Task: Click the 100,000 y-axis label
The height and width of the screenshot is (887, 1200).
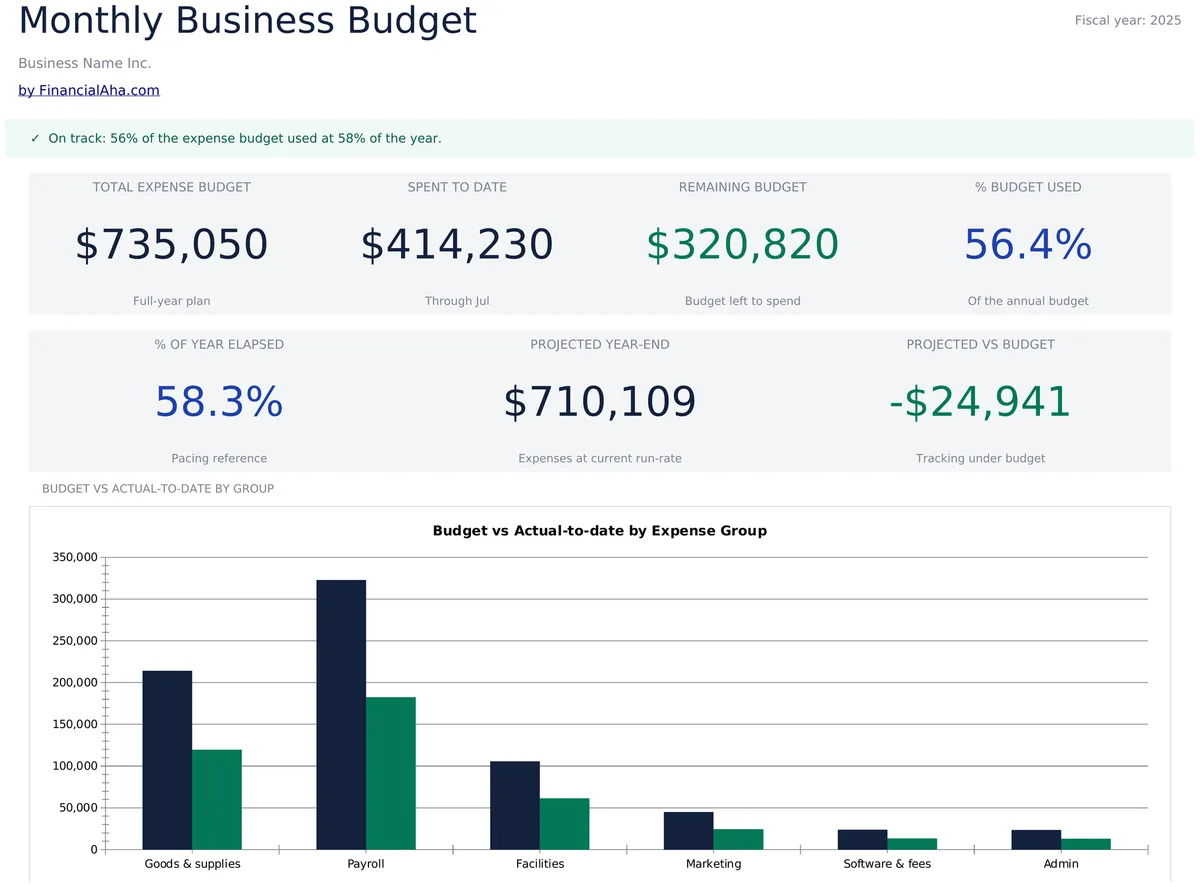Action: pyautogui.click(x=75, y=766)
